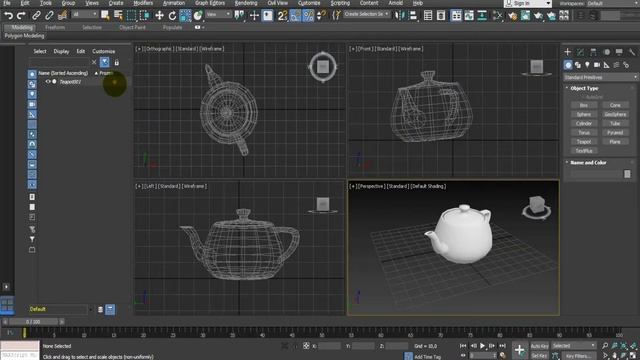Open the Graph Editors menu

pos(210,3)
